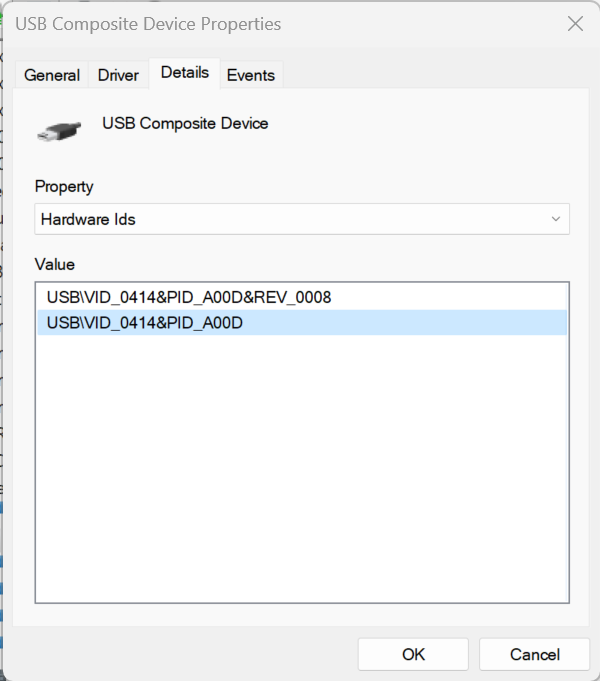Viewport: 600px width, 681px height.
Task: Open the Hardware Ids property dropdown
Action: 302,219
